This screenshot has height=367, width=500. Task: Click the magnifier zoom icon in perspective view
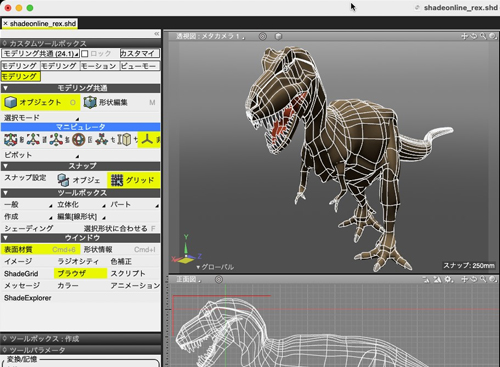click(x=483, y=36)
